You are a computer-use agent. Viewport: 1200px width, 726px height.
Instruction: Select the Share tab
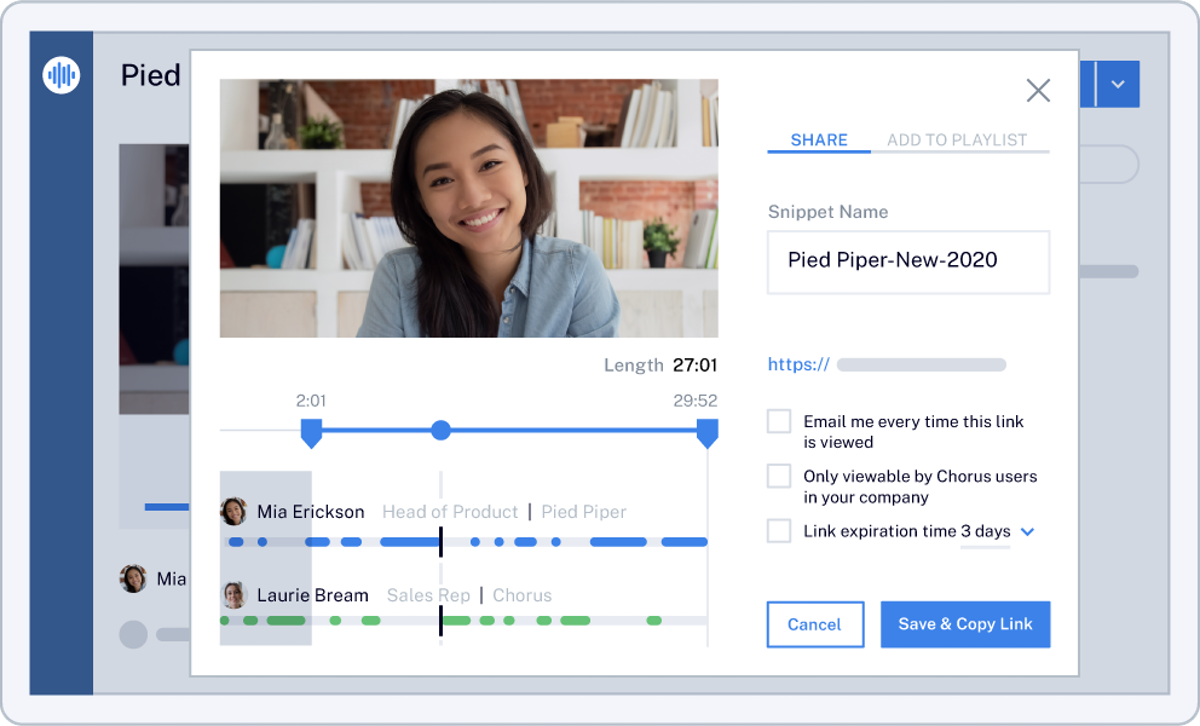(818, 140)
